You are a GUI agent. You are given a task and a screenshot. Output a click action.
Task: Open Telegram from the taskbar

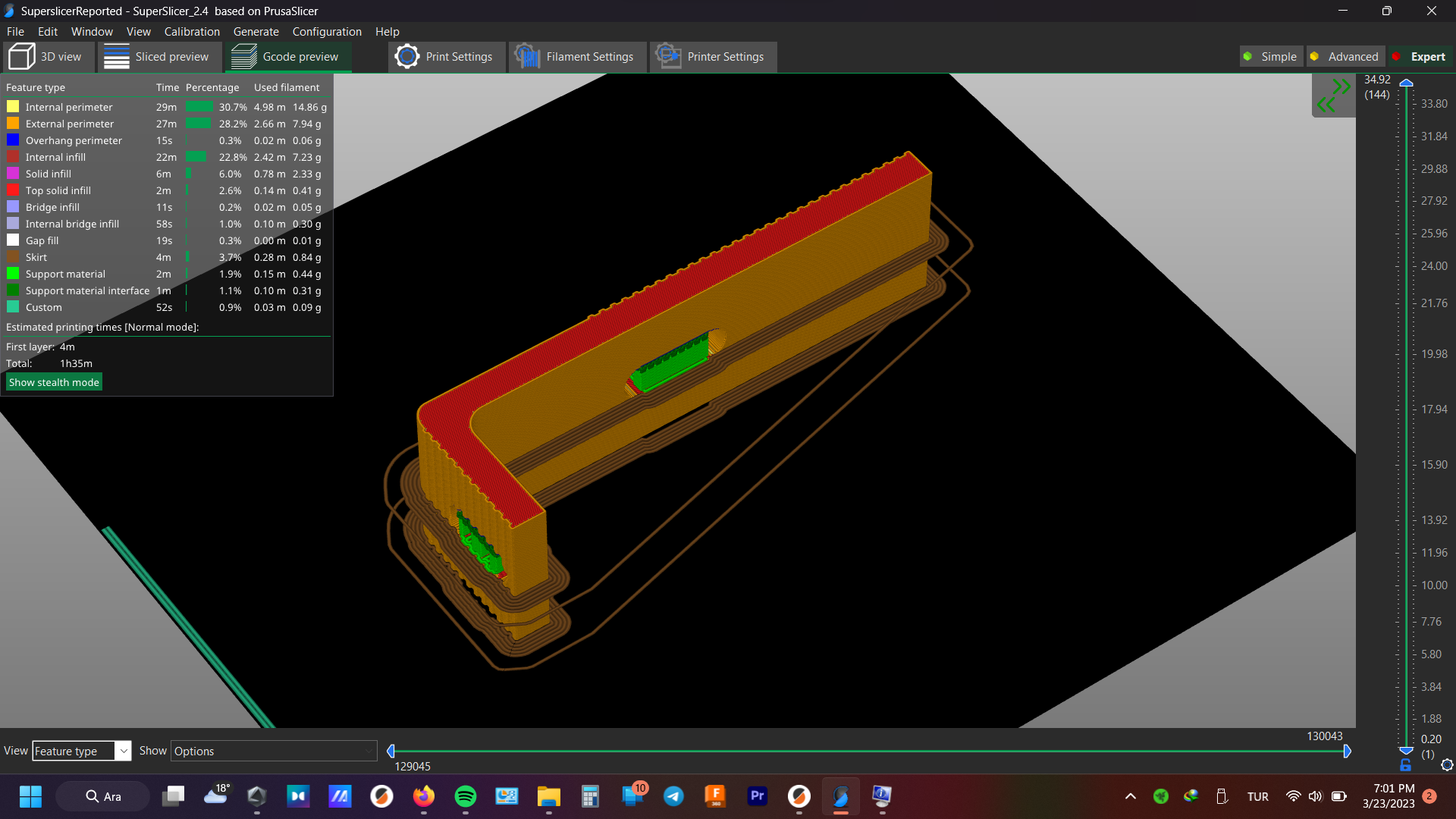673,796
